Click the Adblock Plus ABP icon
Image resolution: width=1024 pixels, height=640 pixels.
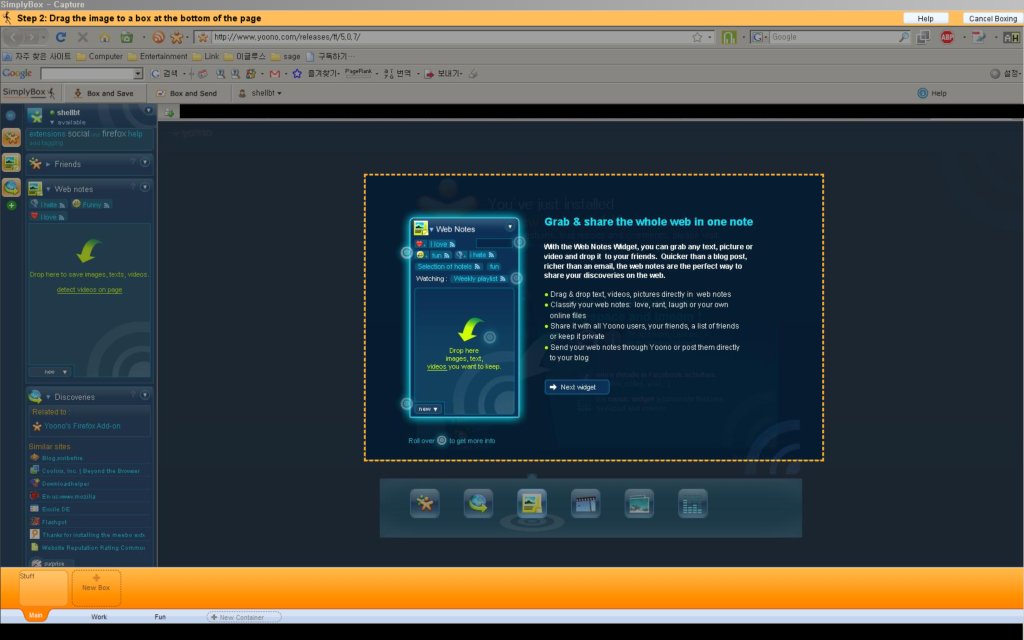click(947, 37)
